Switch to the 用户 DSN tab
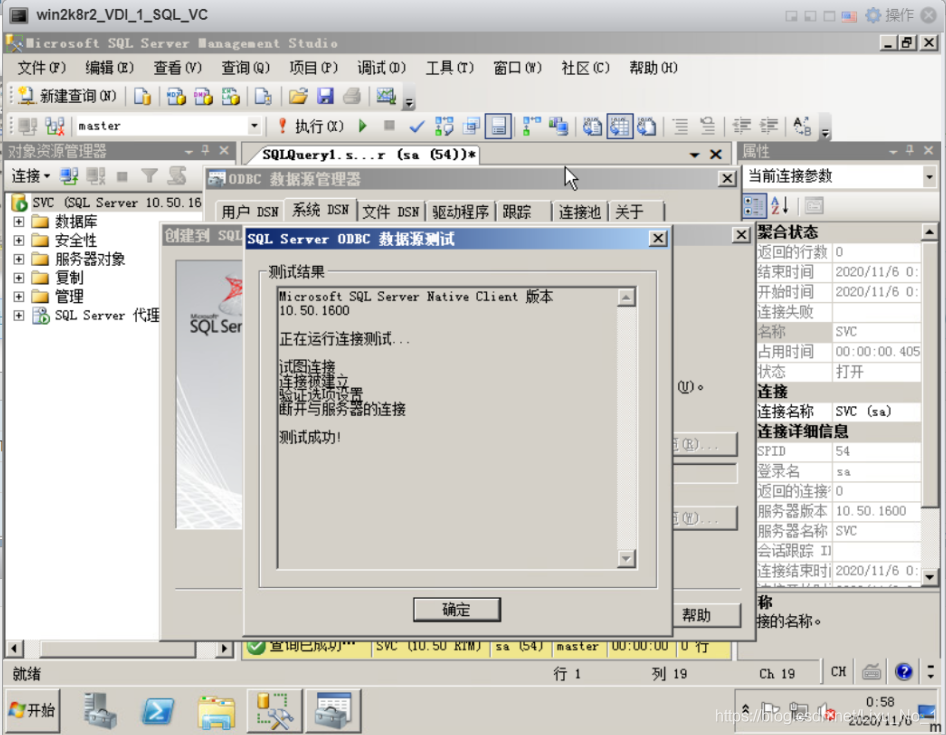The height and width of the screenshot is (735, 946). tap(250, 212)
